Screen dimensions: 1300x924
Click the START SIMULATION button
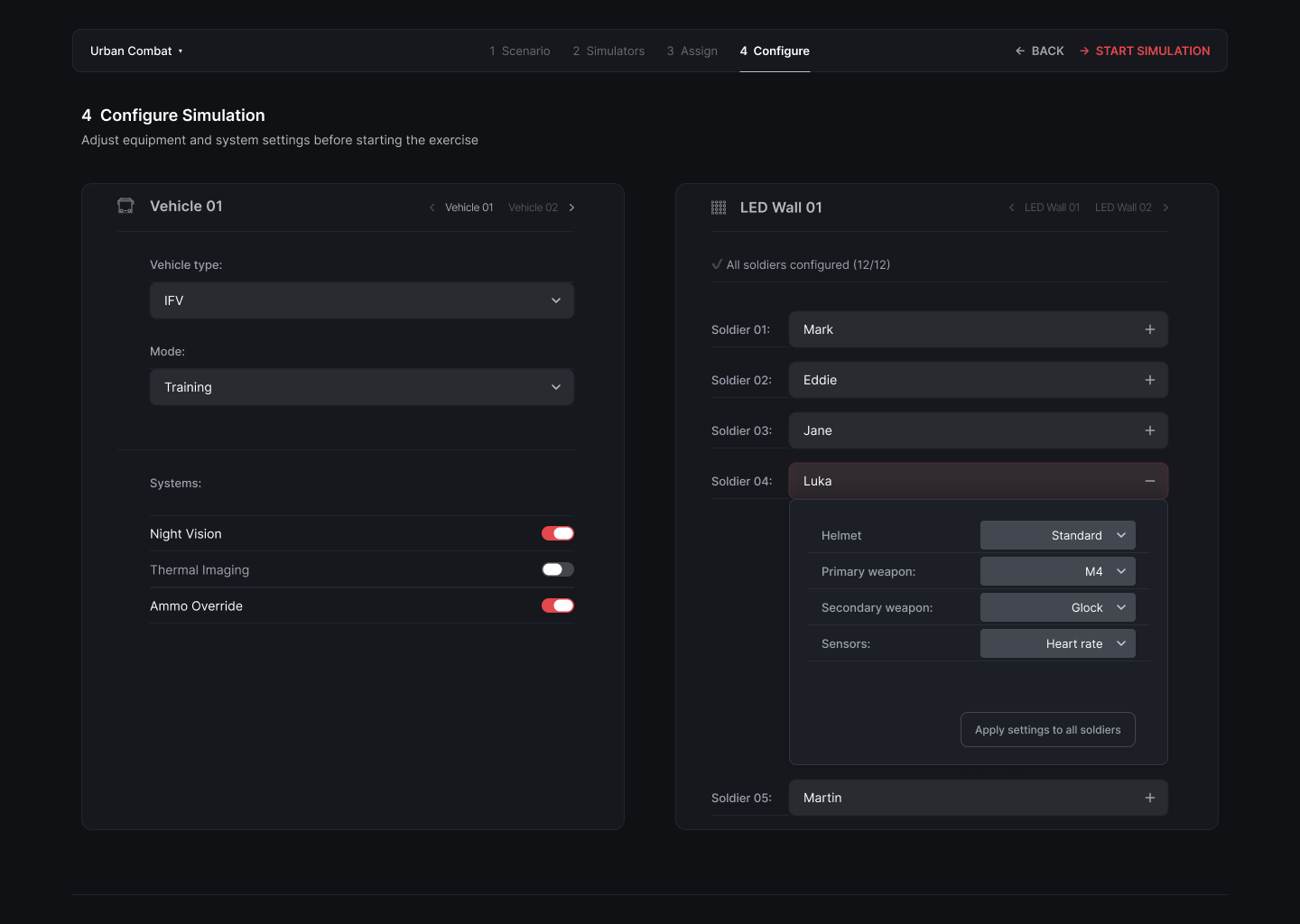(1145, 51)
